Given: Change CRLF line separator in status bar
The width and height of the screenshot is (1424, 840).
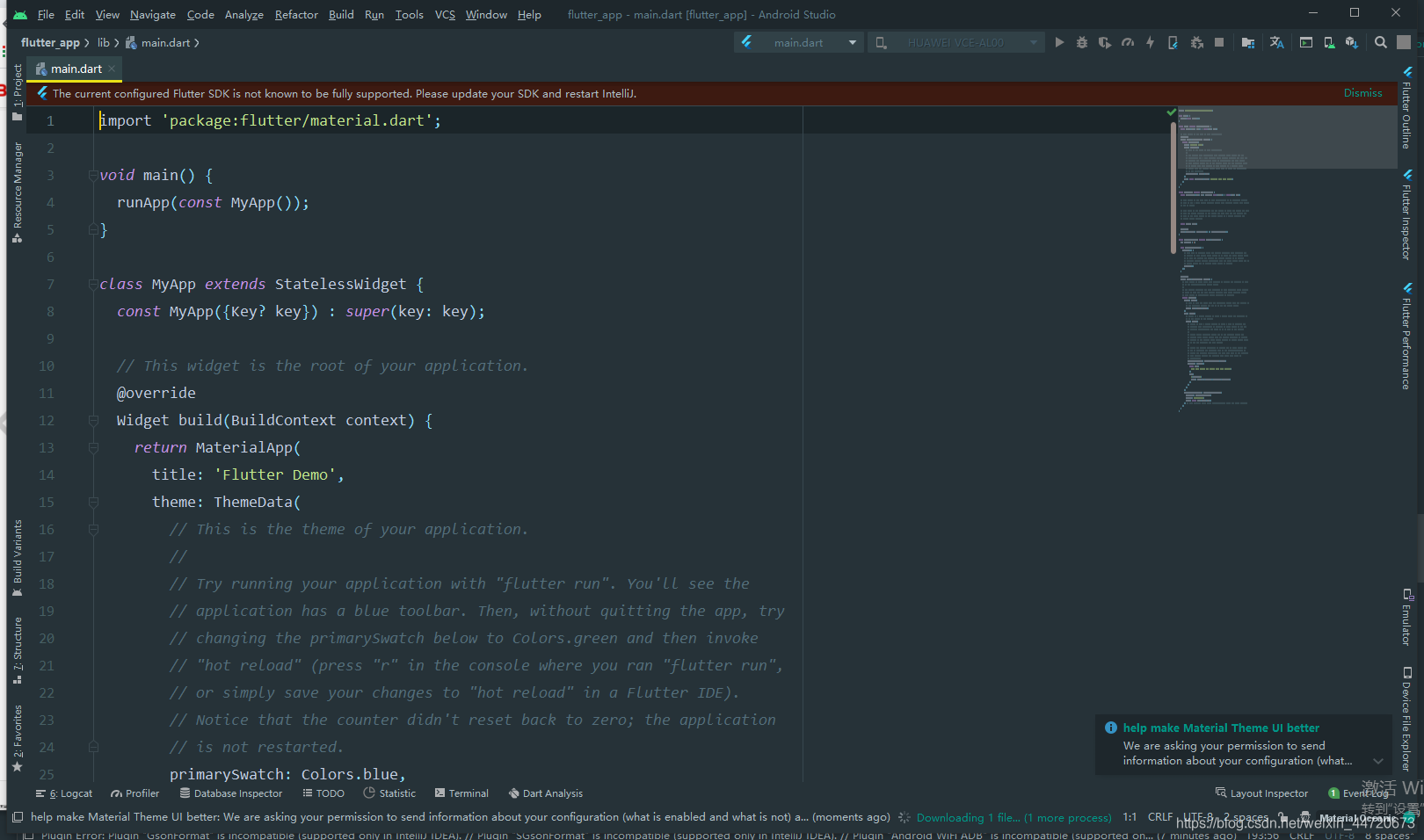Looking at the screenshot, I should (1159, 817).
